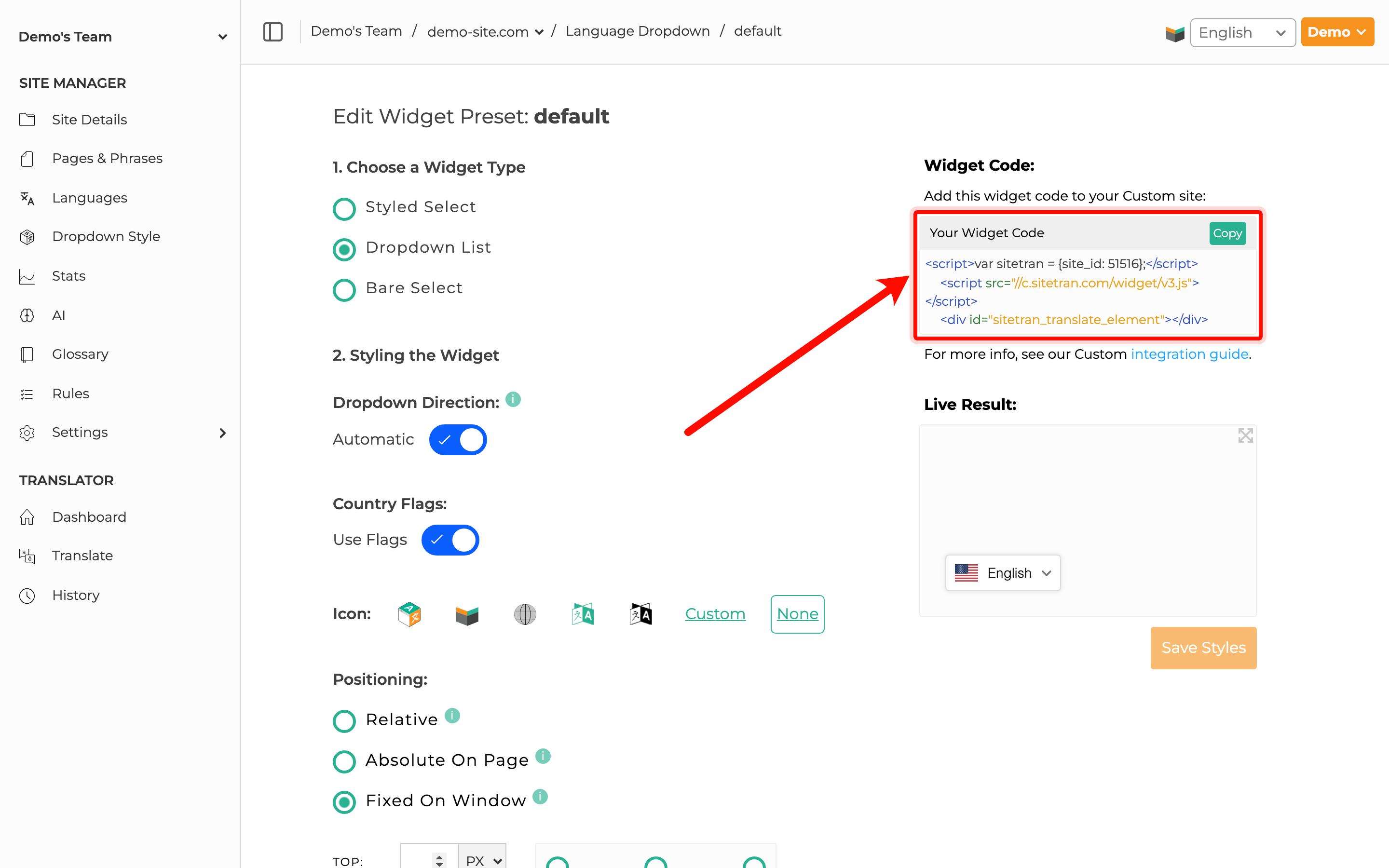This screenshot has width=1389, height=868.
Task: Open the Demo account menu
Action: coord(1337,32)
